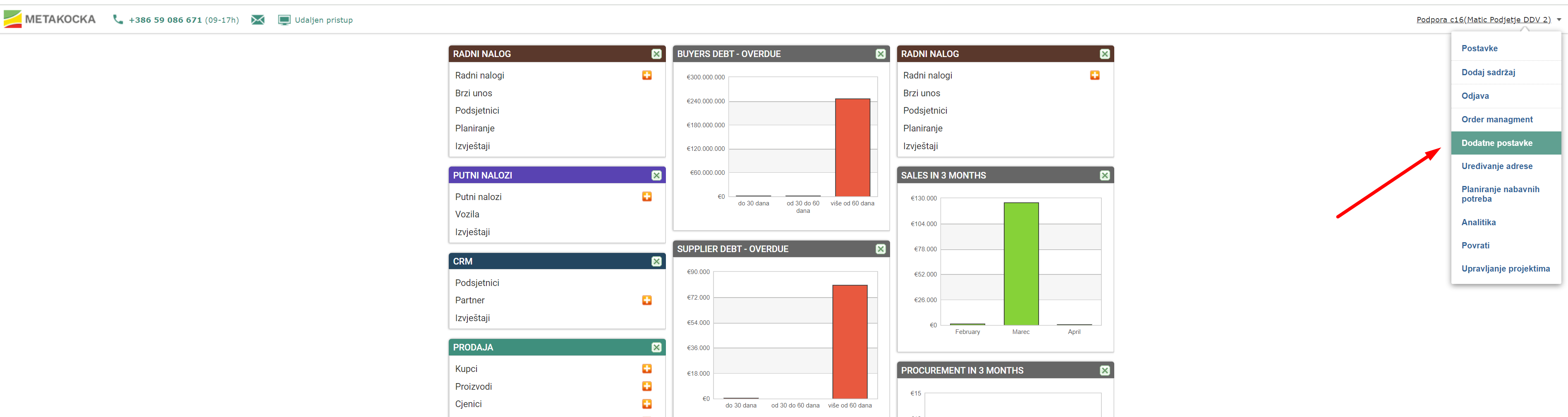Close the SALES IN 3 MONTHS widget
This screenshot has width=1568, height=417.
[x=1104, y=175]
